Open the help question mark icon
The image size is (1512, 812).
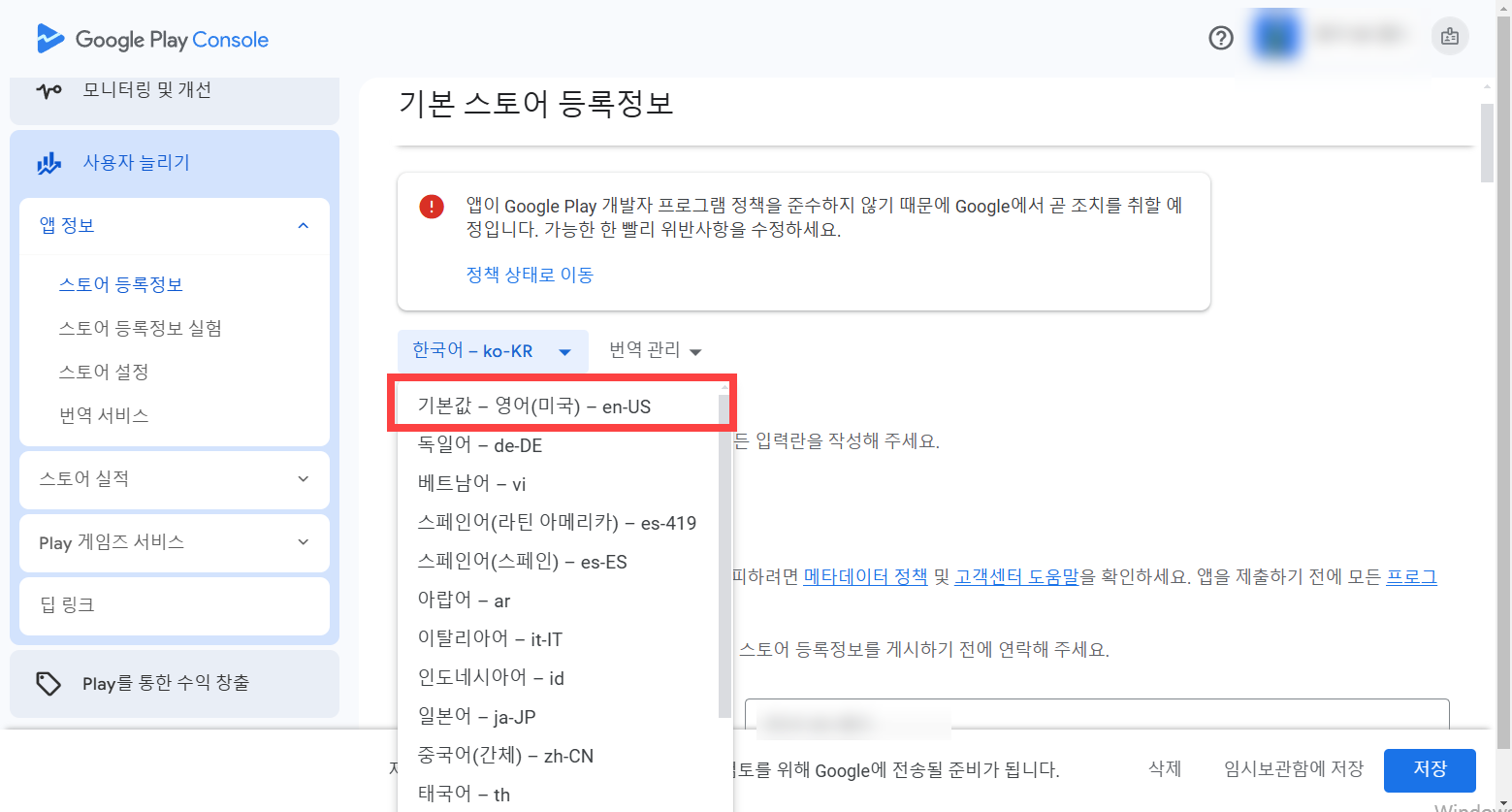1221,38
